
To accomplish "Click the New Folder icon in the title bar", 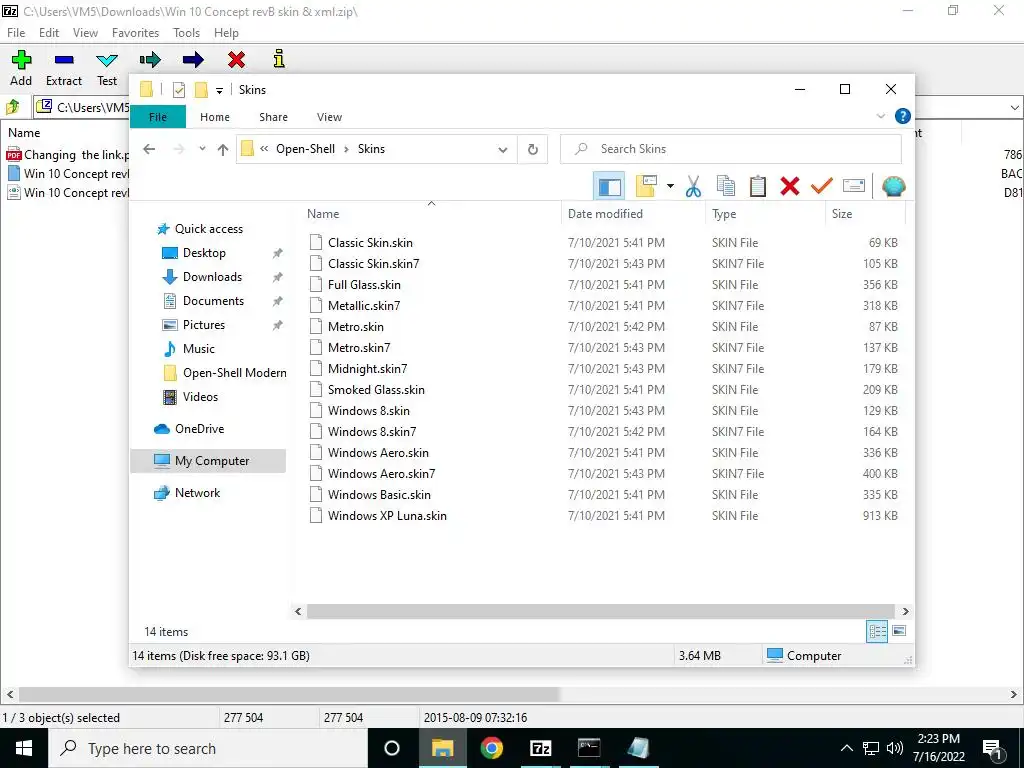I will (201, 89).
